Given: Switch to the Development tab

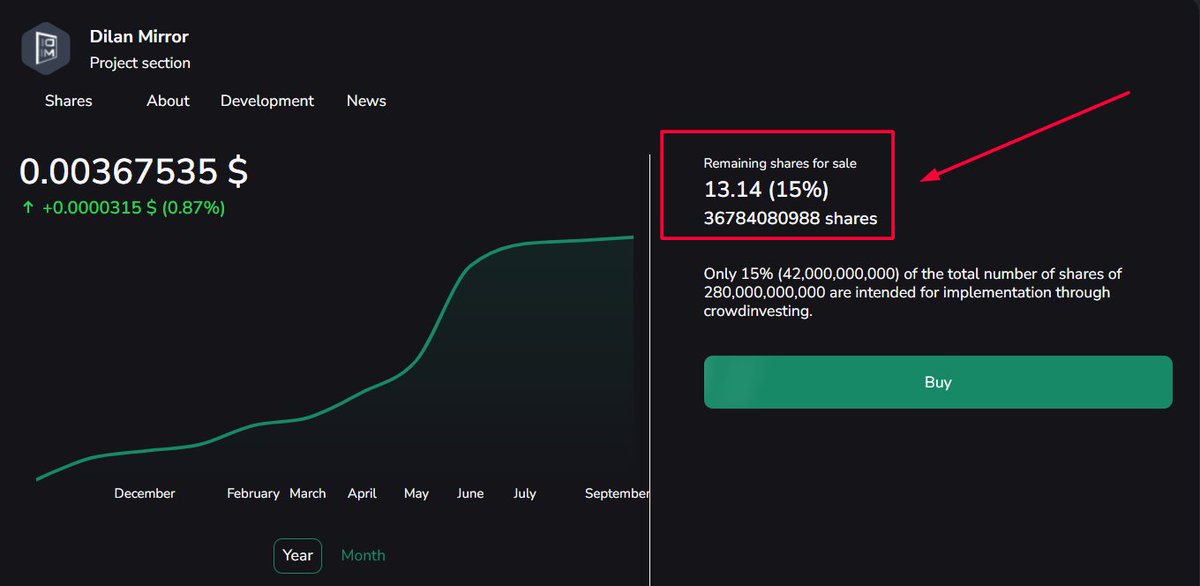Looking at the screenshot, I should 266,100.
